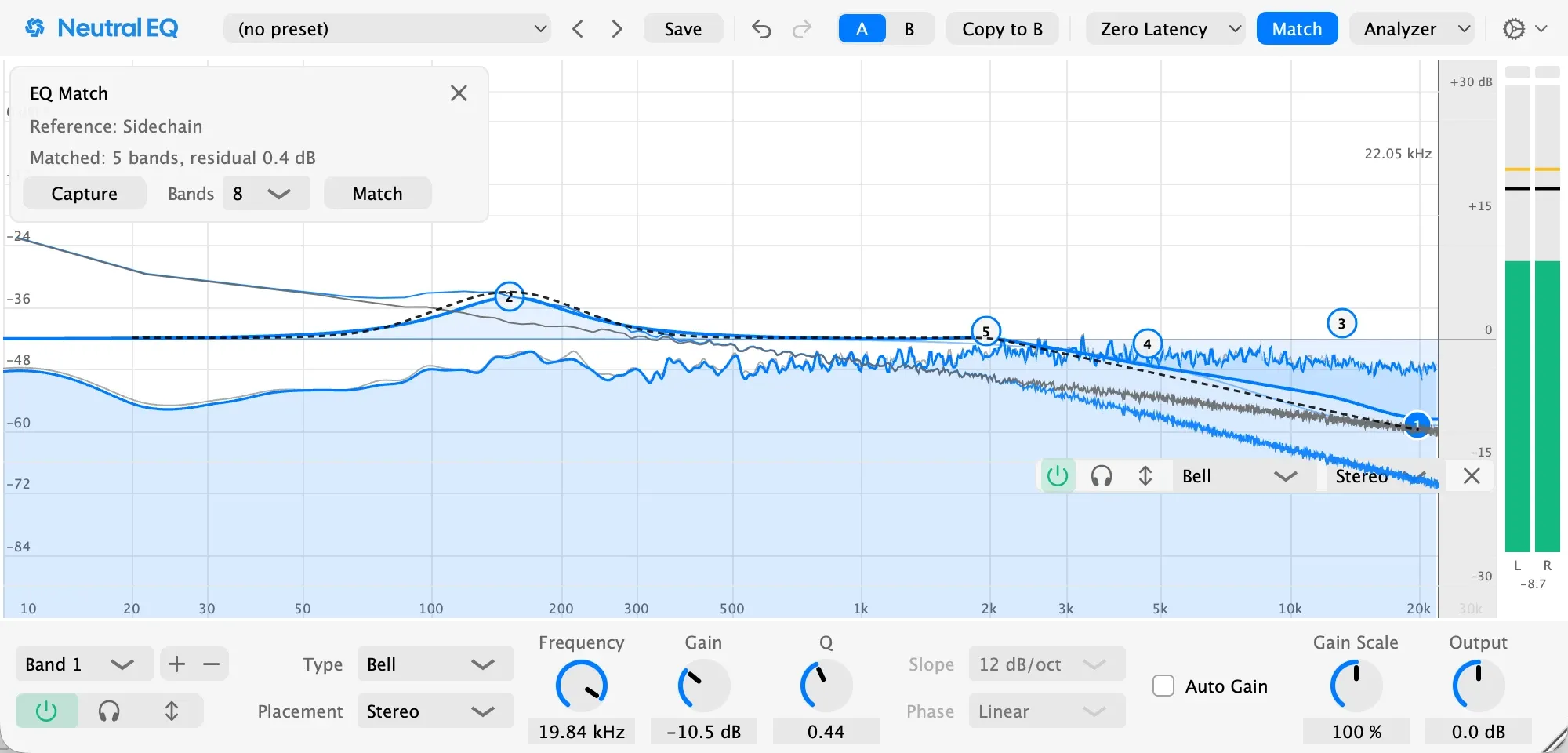Image resolution: width=1568 pixels, height=753 pixels.
Task: Select band node 1 near 20k
Action: [x=1417, y=425]
